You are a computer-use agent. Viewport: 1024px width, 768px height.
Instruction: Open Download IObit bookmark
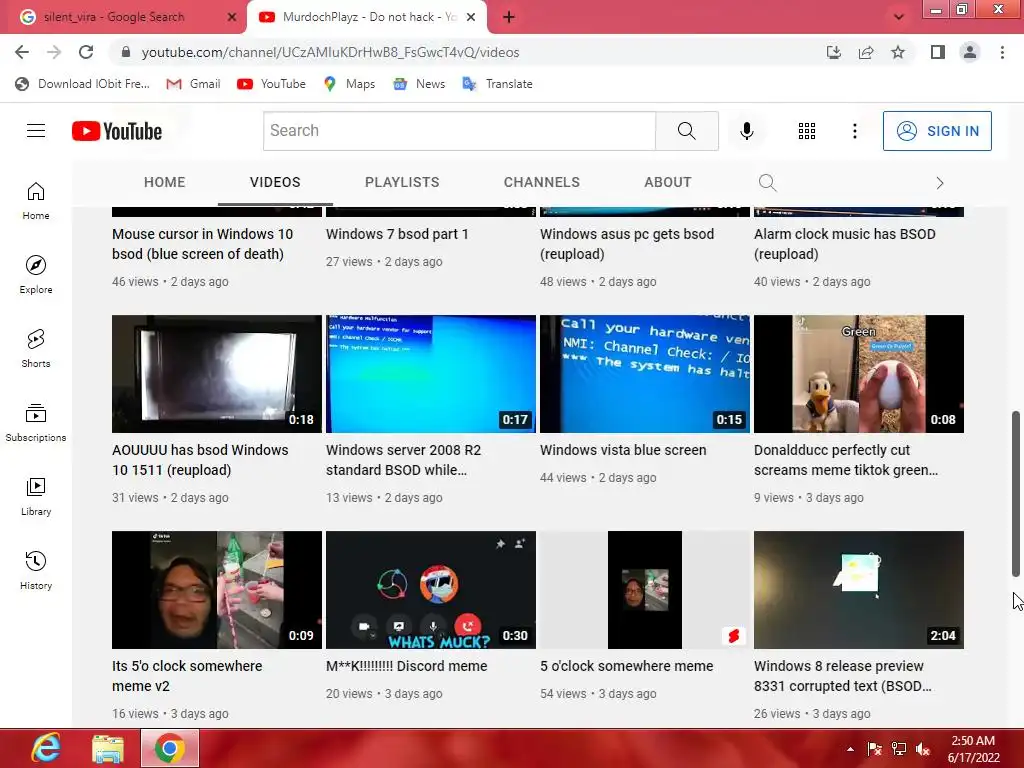click(83, 84)
